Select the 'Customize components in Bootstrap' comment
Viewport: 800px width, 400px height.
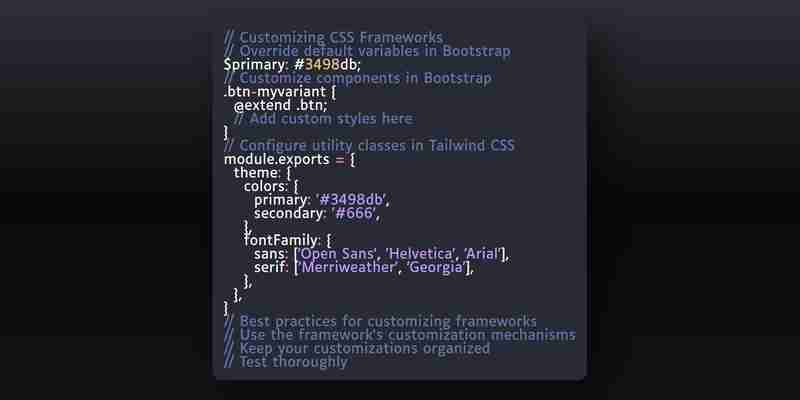click(358, 78)
